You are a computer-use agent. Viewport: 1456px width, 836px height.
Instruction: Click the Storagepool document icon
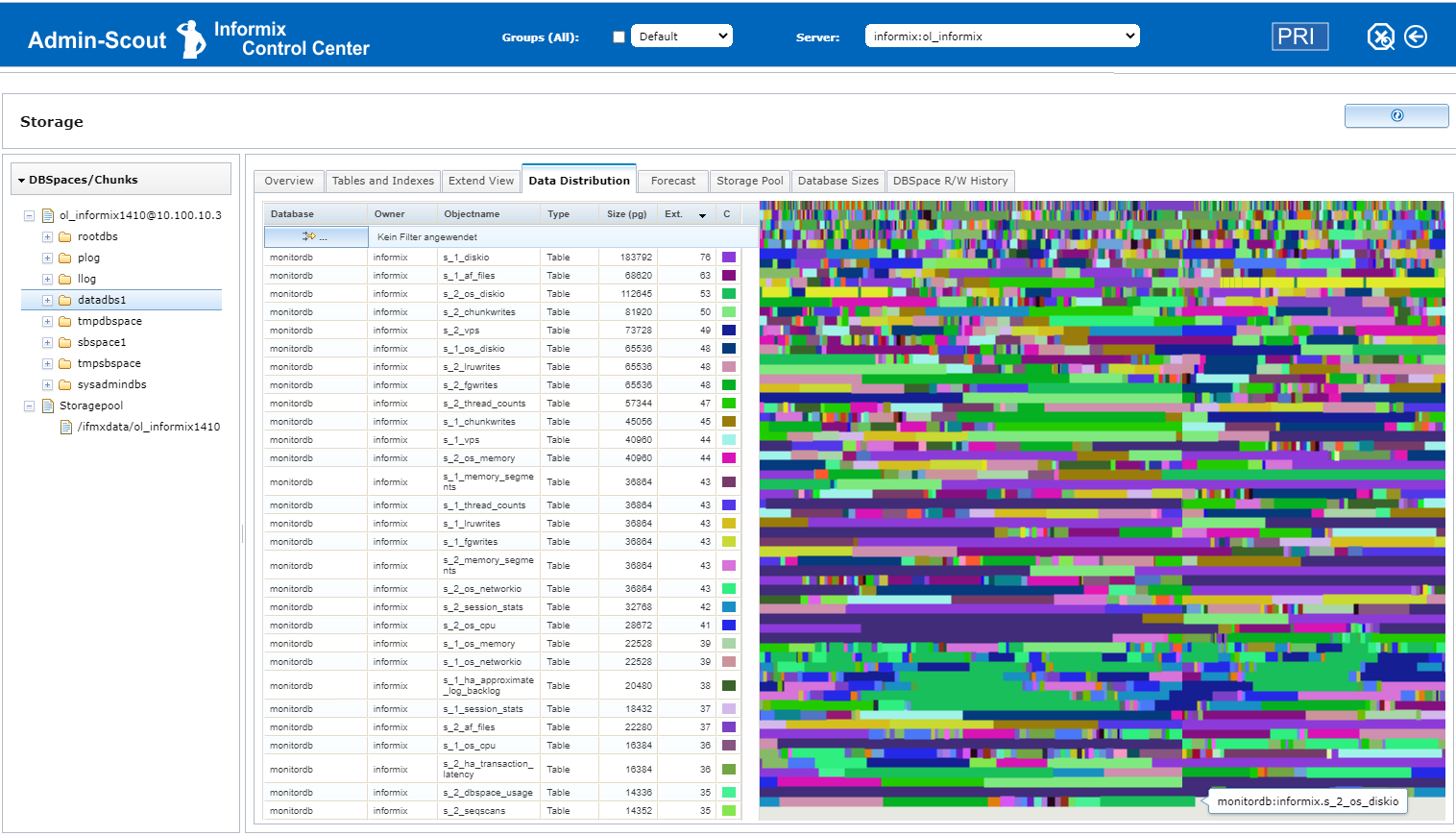coord(47,406)
